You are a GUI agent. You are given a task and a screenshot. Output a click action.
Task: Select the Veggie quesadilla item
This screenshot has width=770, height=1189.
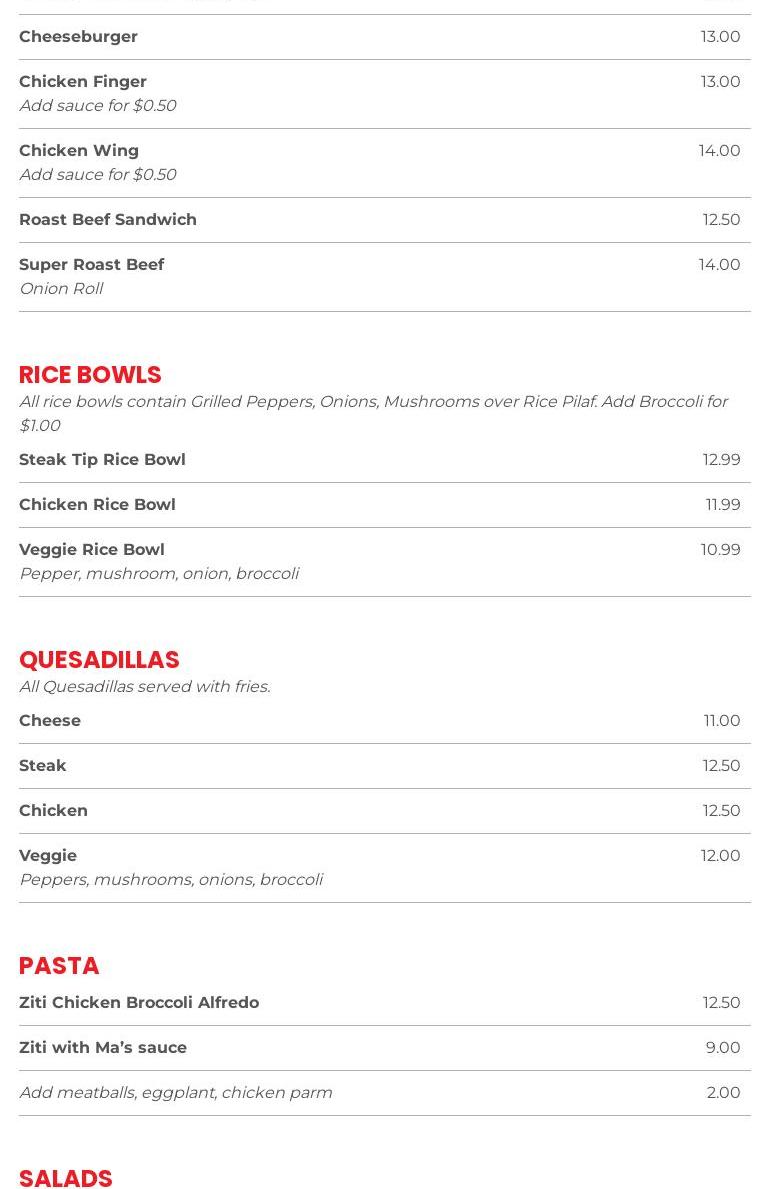(48, 856)
